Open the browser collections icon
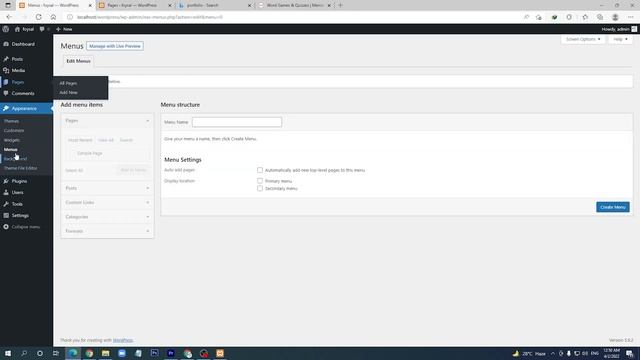 [x=600, y=17]
